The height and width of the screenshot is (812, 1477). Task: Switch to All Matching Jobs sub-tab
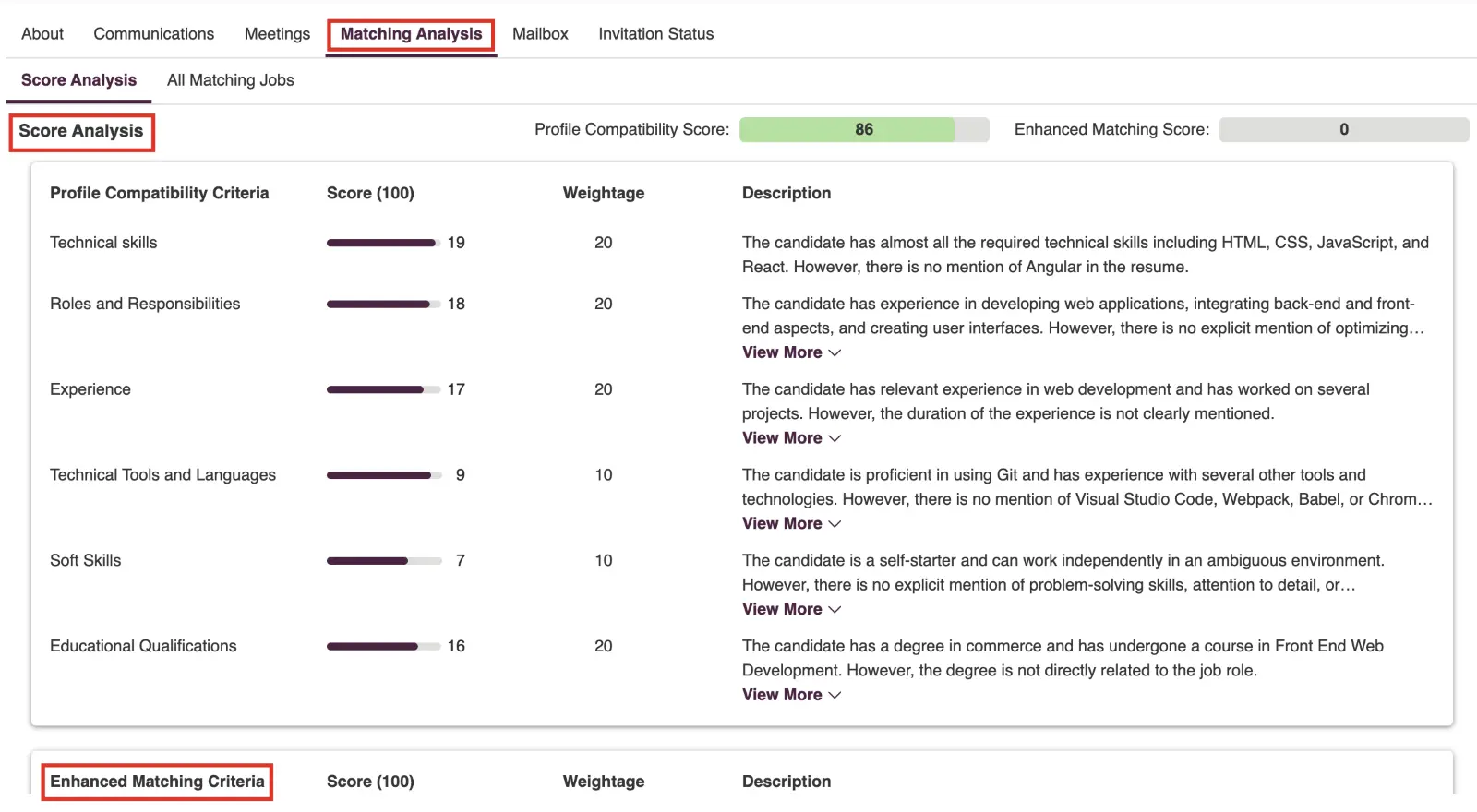click(x=231, y=80)
